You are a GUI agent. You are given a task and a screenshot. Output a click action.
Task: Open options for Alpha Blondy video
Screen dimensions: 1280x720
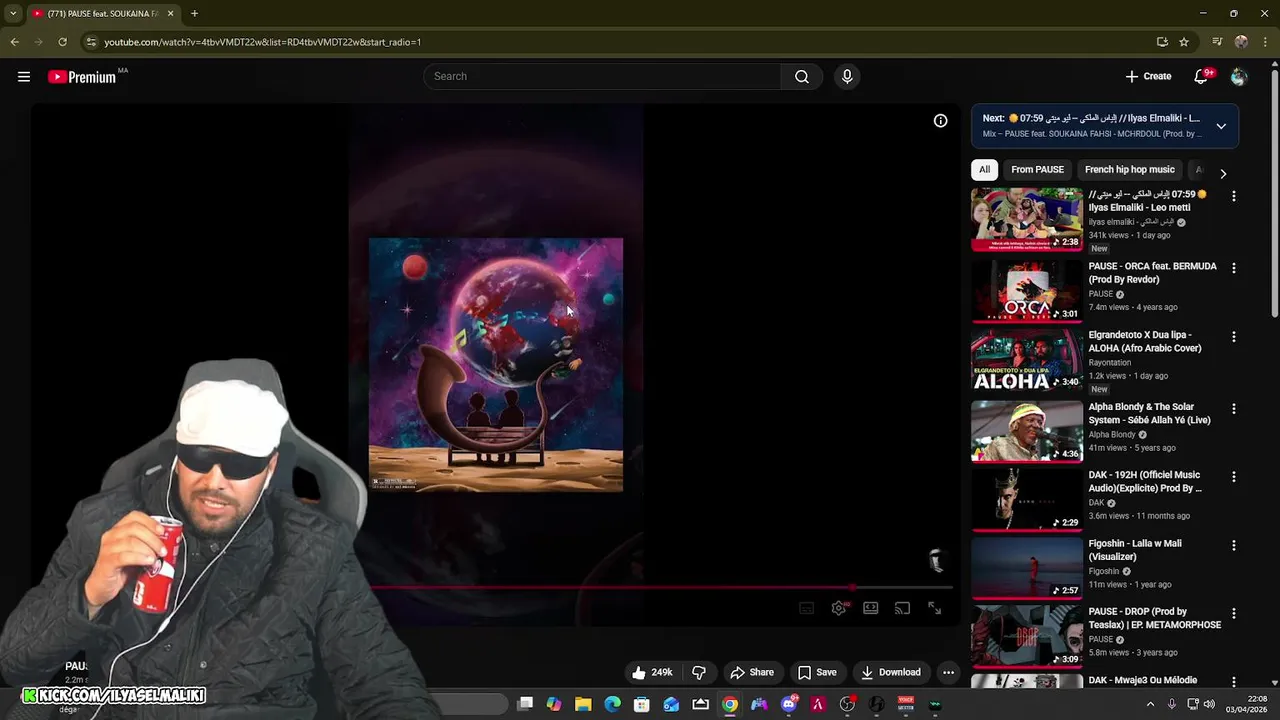click(1233, 409)
